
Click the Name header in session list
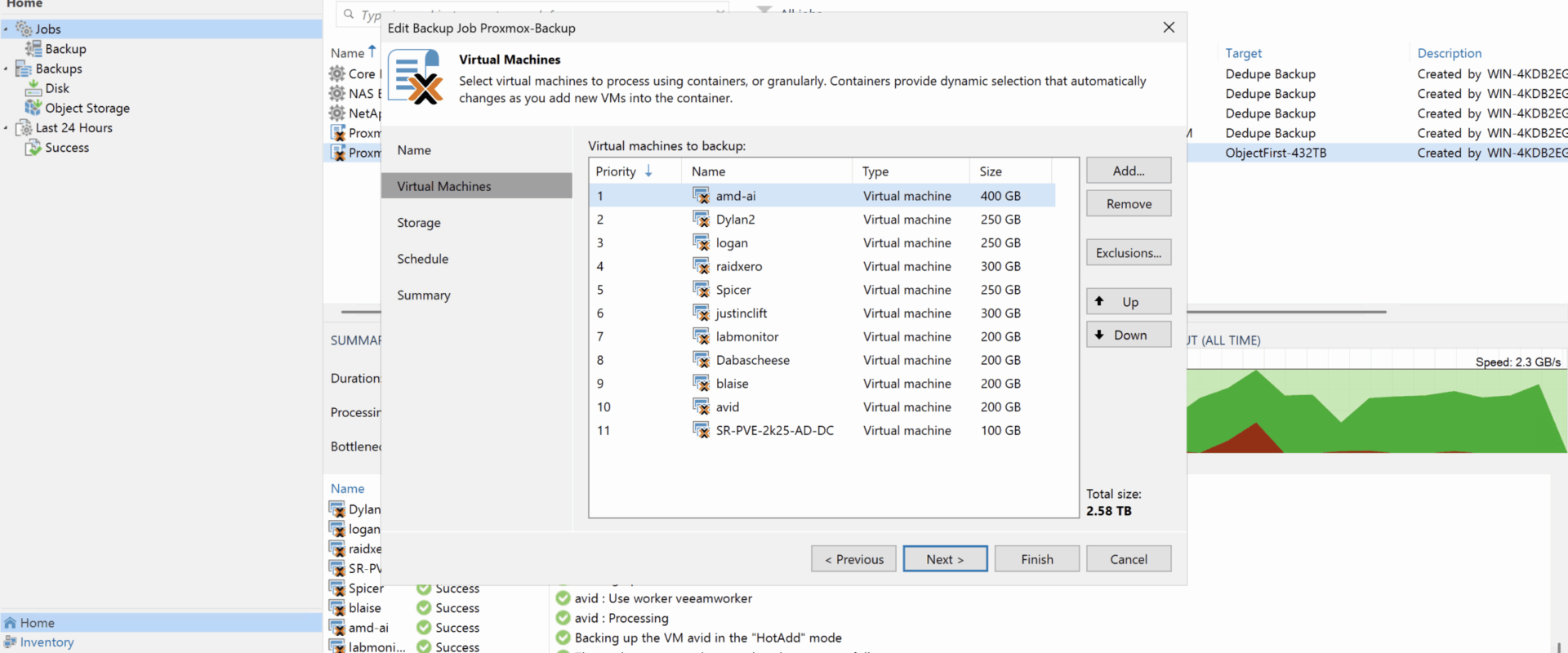347,489
